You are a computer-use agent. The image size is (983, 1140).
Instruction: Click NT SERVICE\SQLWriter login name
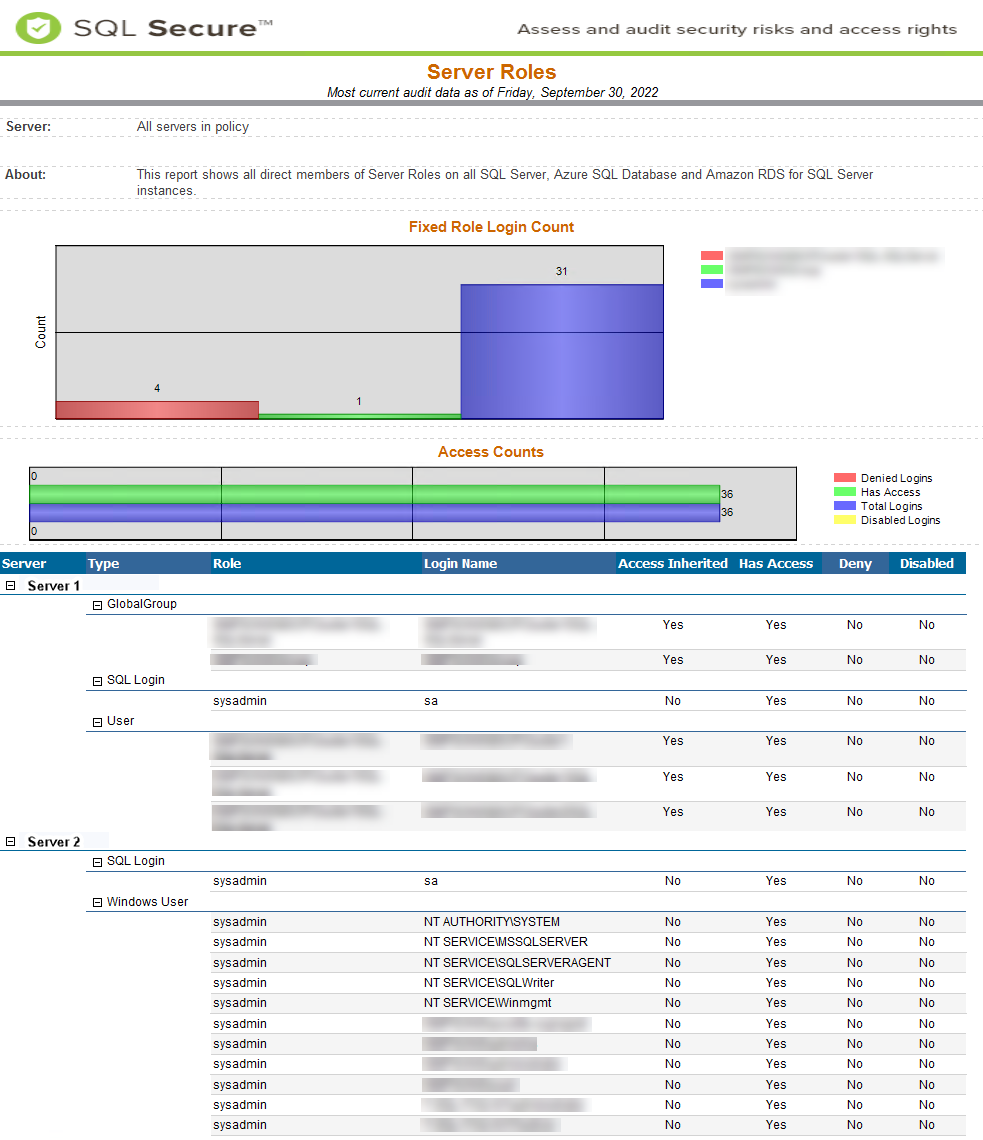coord(489,983)
